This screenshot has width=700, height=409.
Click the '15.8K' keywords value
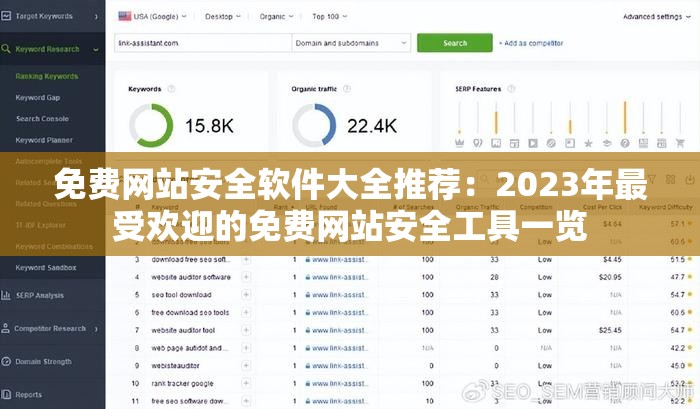pos(209,125)
